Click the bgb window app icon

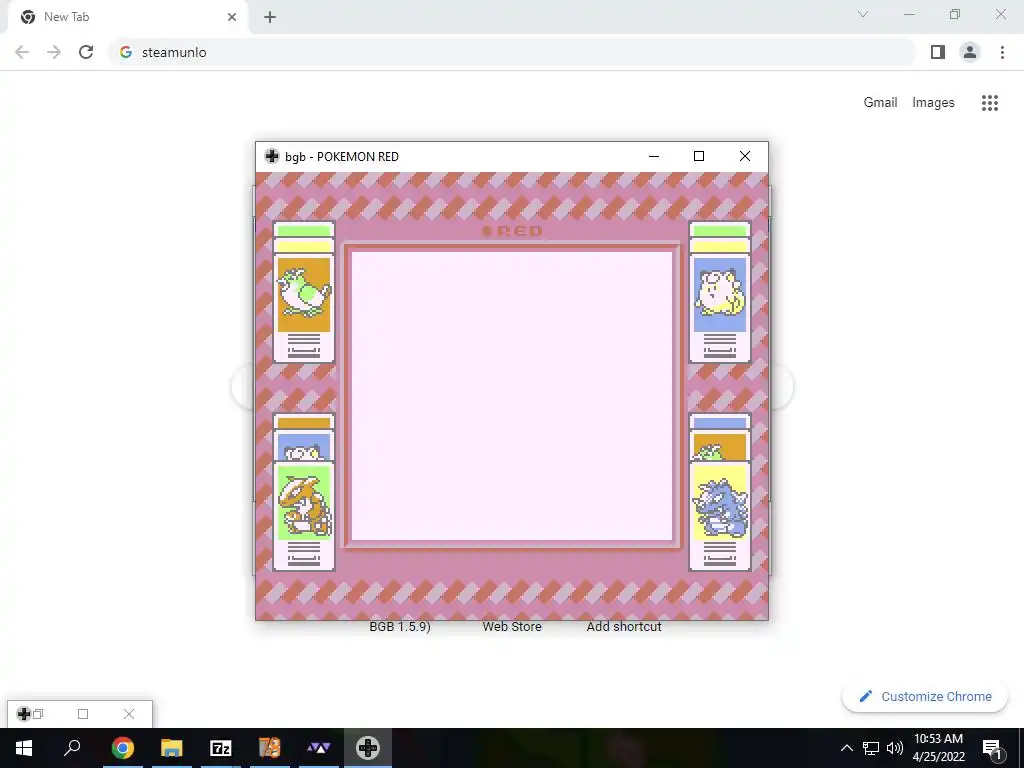[272, 156]
